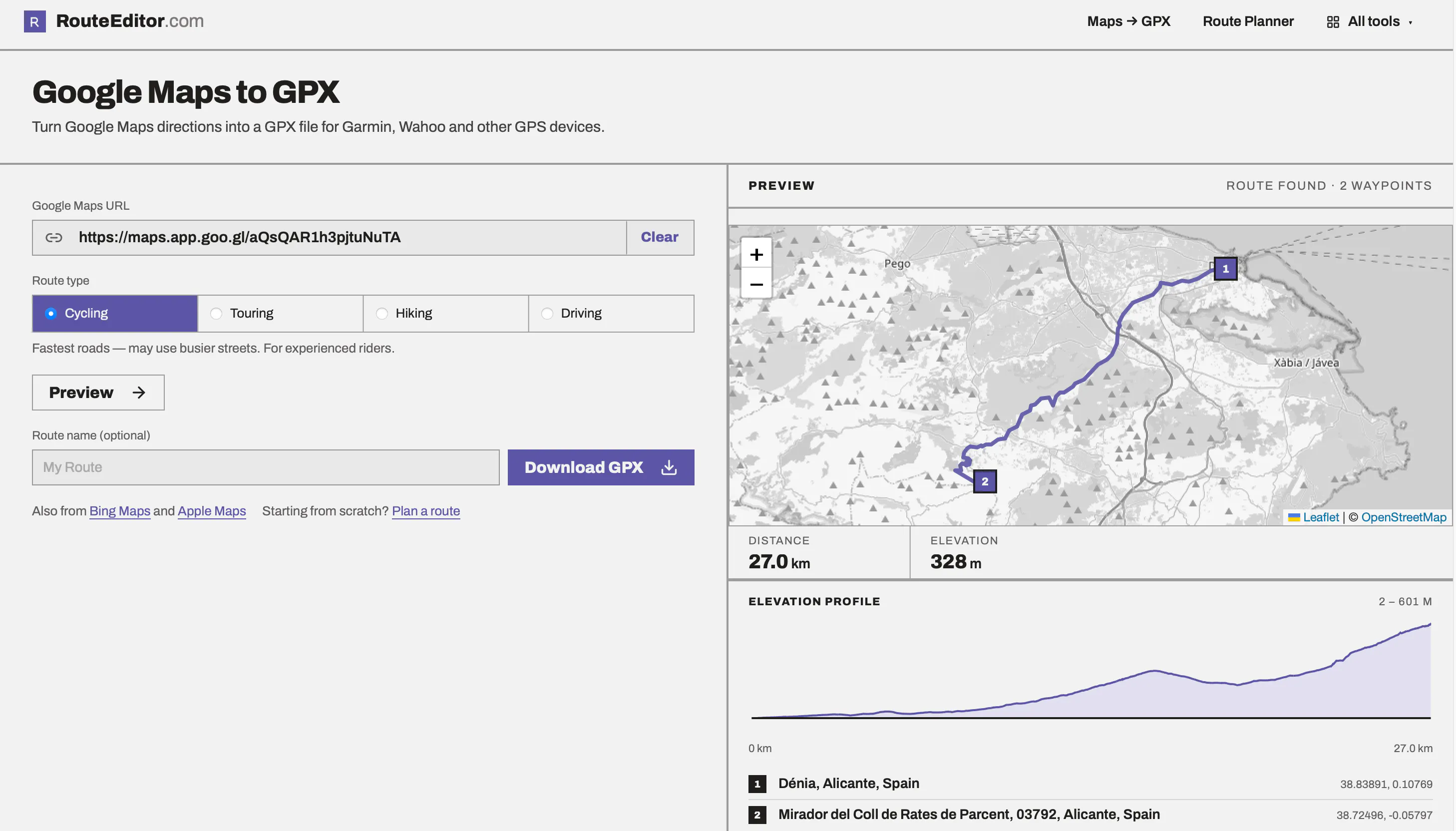The image size is (1456, 831).
Task: Click the 2 – 601 M elevation range
Action: click(x=1405, y=602)
